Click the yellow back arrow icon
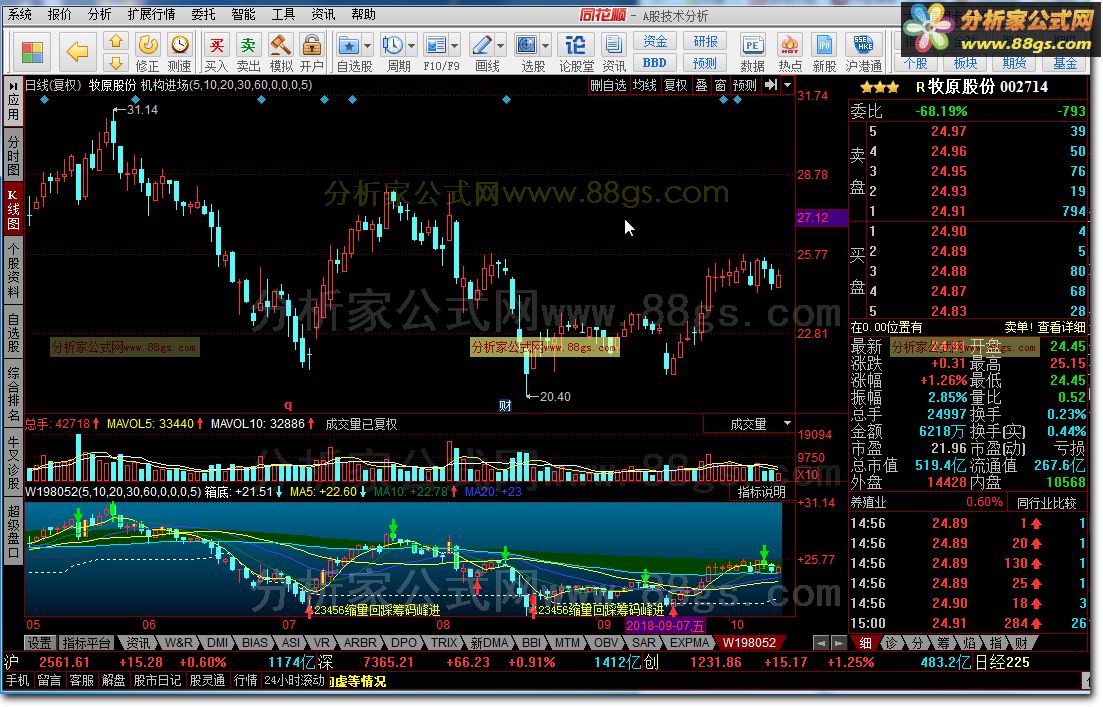The height and width of the screenshot is (707, 1103). [77, 51]
